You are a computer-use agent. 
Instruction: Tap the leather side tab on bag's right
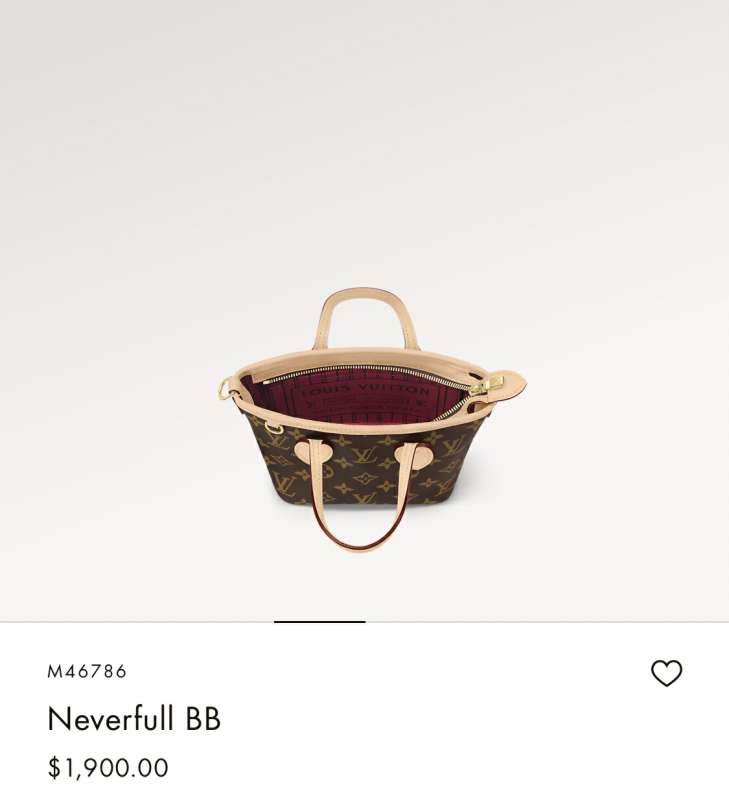506,383
